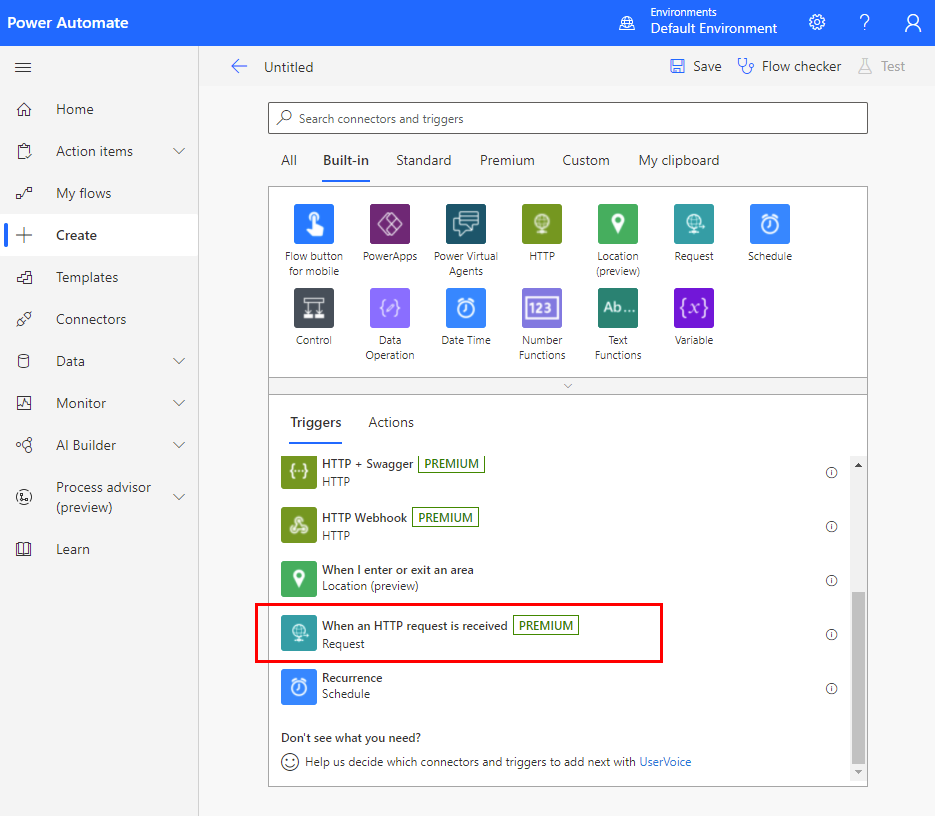Select the Request connector icon
The height and width of the screenshot is (816, 935).
click(x=693, y=224)
